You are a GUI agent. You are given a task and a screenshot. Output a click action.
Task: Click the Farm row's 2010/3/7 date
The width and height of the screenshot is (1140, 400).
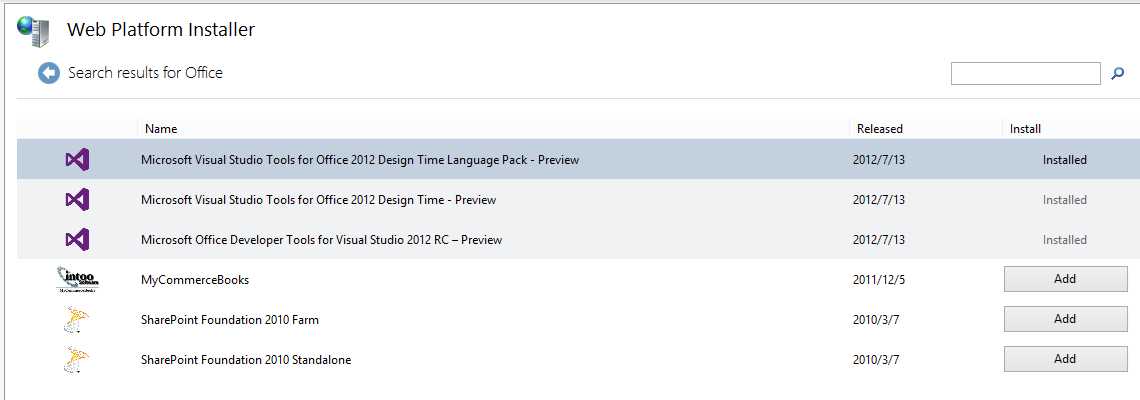[x=876, y=319]
